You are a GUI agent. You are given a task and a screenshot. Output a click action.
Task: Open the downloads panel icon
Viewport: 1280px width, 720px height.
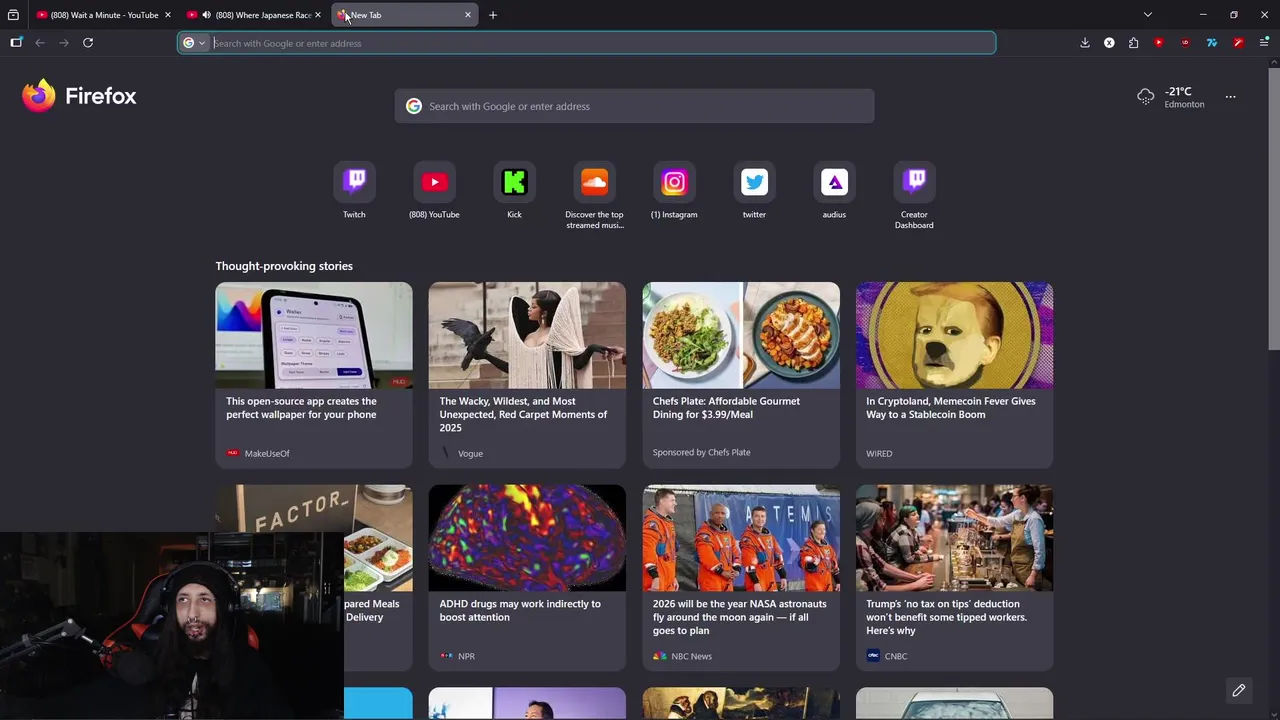coord(1085,43)
